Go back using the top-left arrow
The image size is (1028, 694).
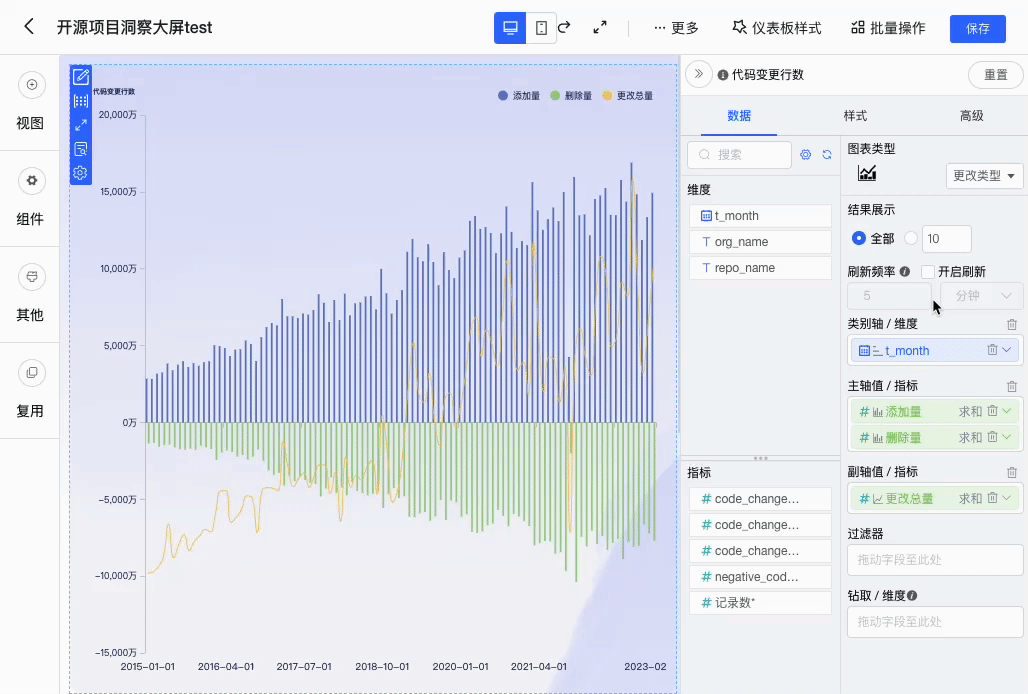point(29,27)
